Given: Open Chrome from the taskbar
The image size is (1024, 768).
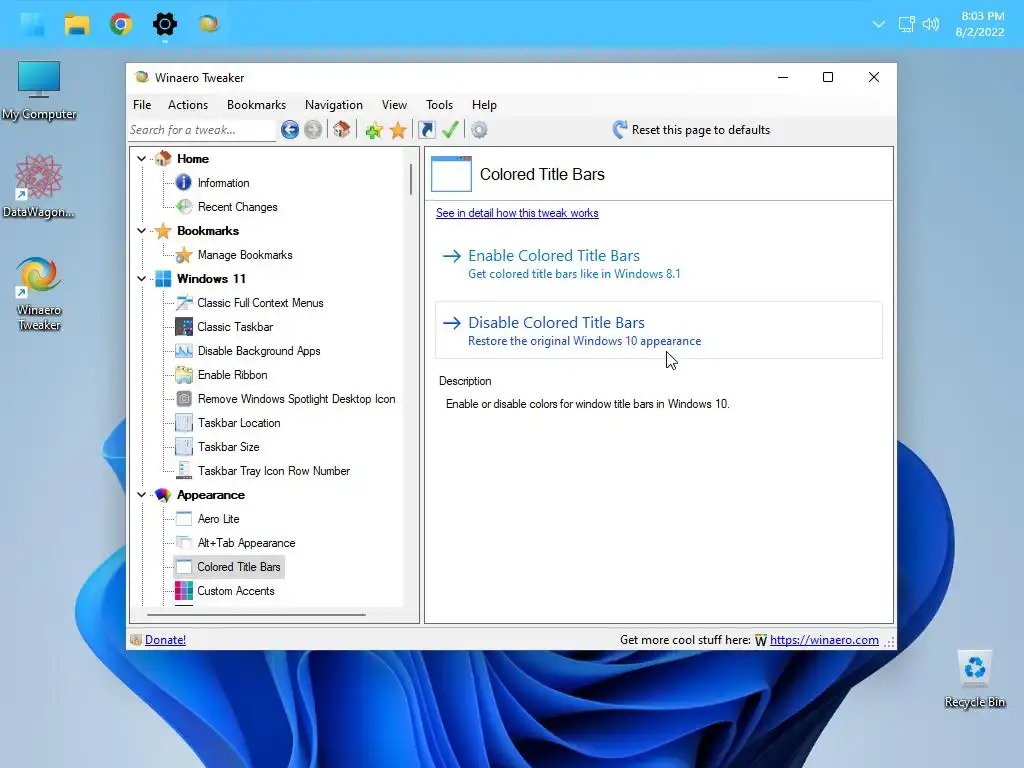Looking at the screenshot, I should 121,24.
